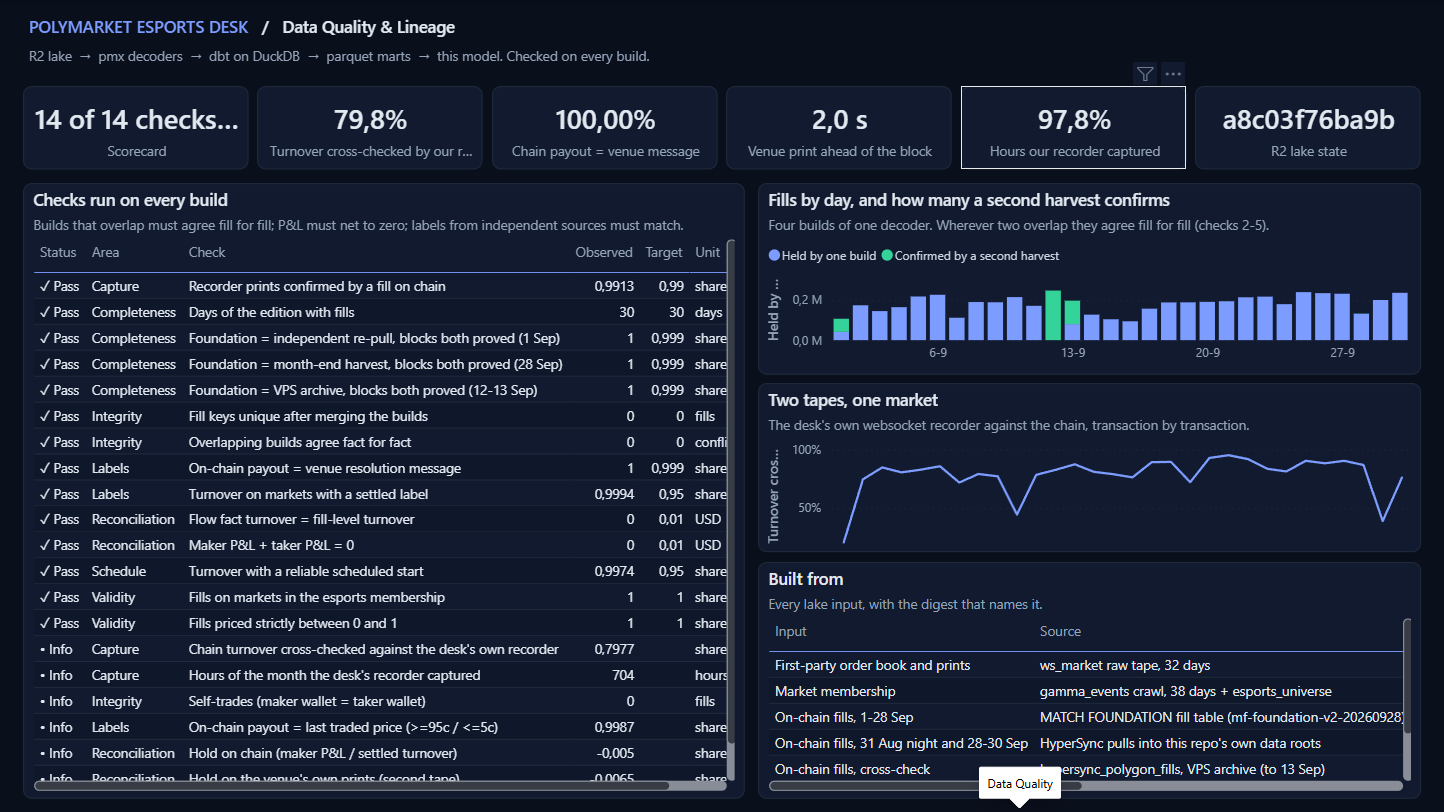This screenshot has height=812, width=1444.
Task: Click the 'Two tapes, one market' chart title
Action: pyautogui.click(x=853, y=400)
